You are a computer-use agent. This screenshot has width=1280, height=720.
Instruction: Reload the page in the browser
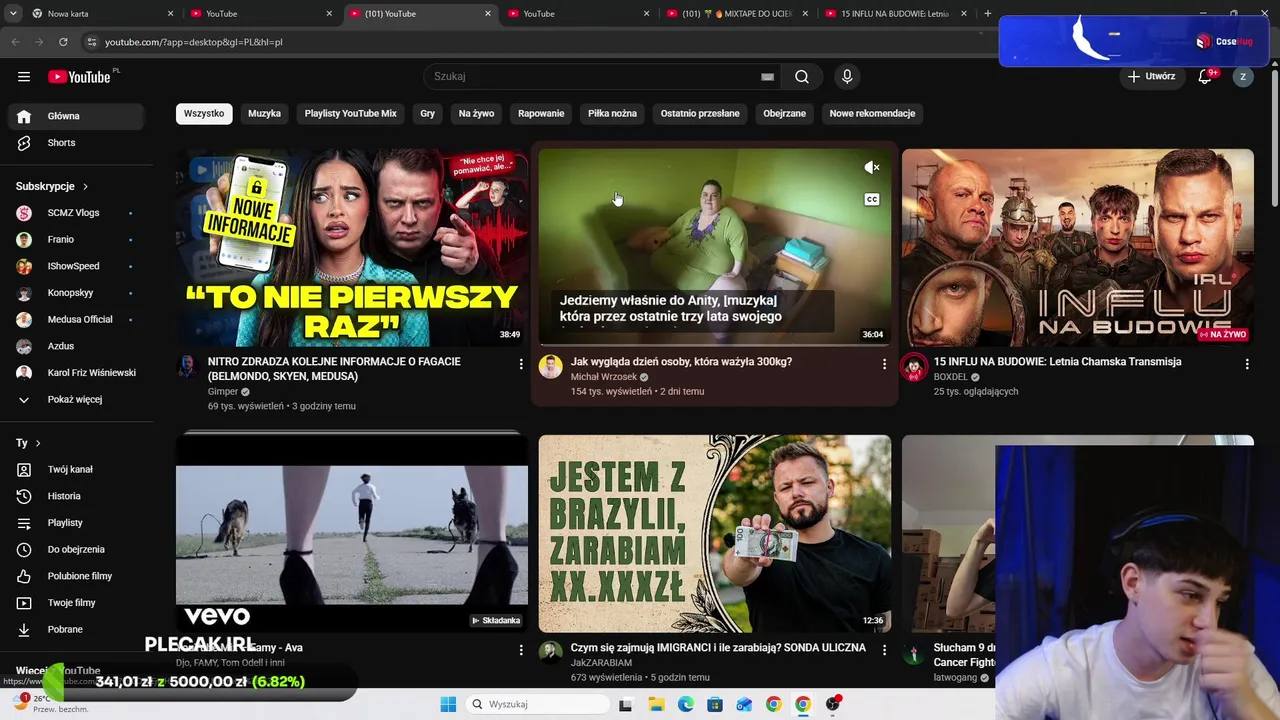click(63, 42)
